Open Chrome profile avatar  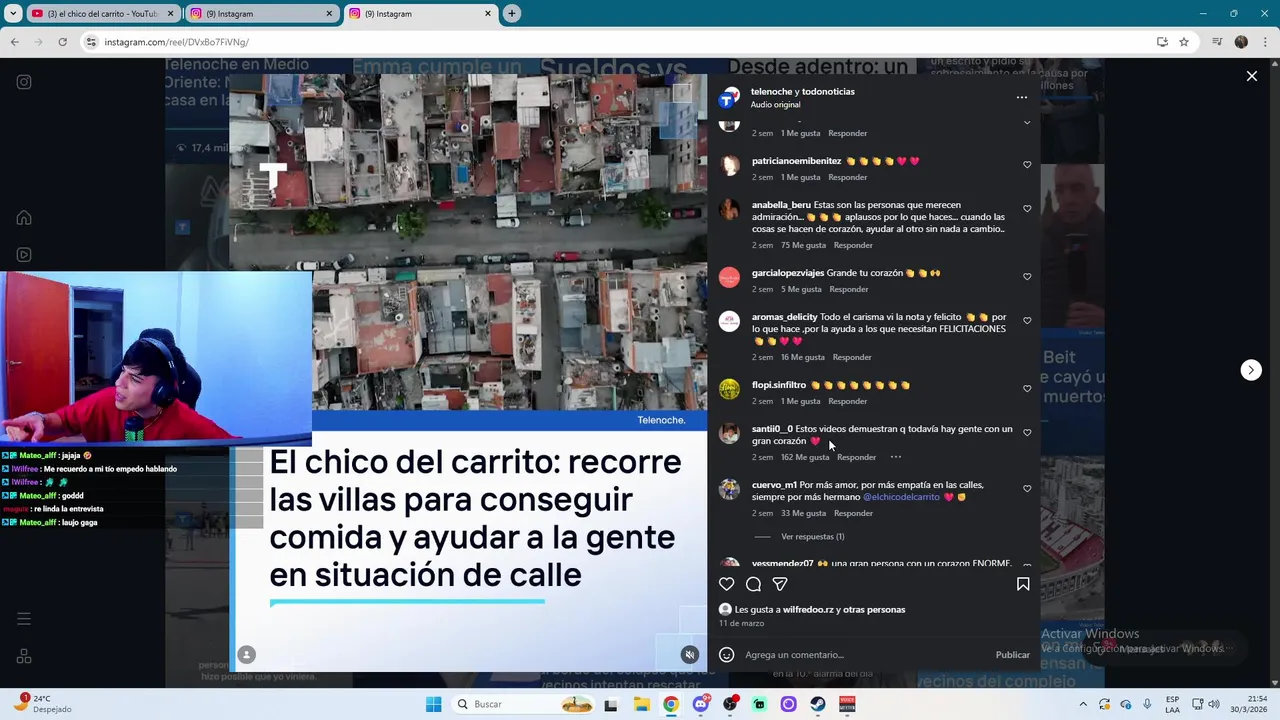pos(1241,42)
